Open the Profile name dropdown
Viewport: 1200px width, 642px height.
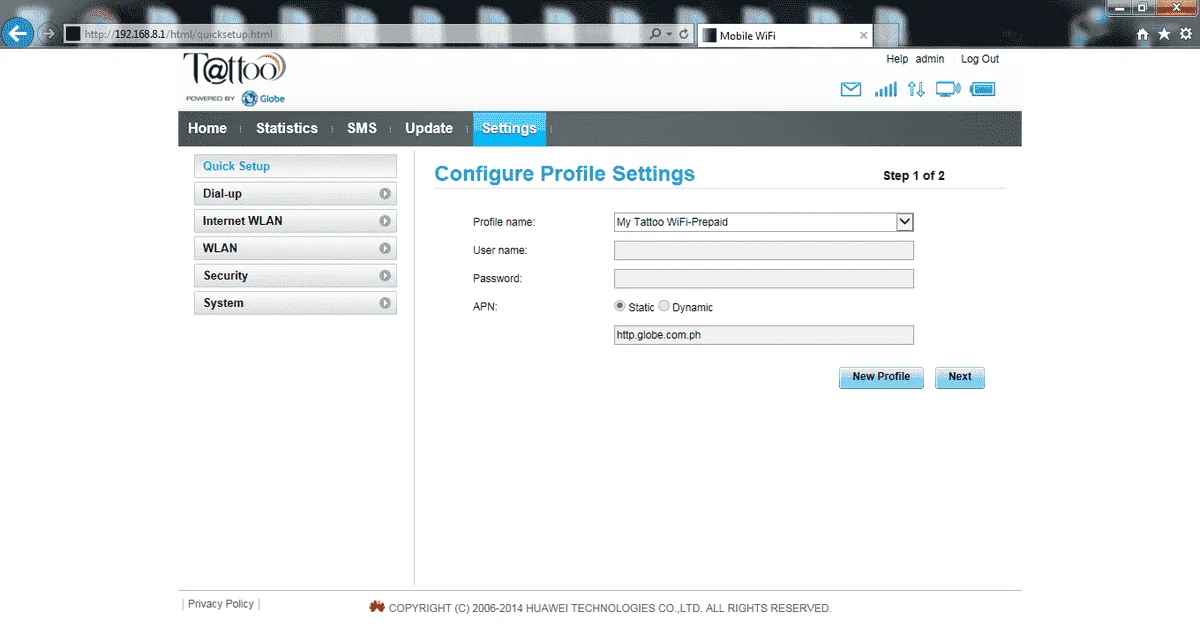[764, 222]
